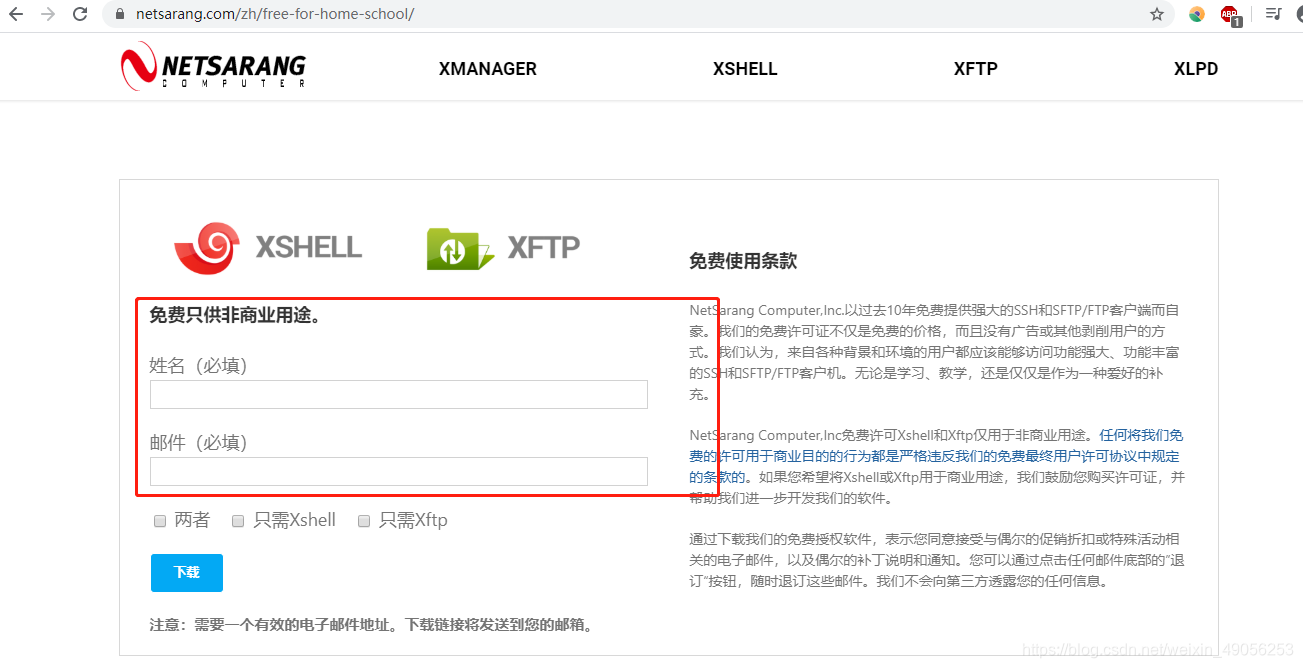Image resolution: width=1303 pixels, height=668 pixels.
Task: Open the XLPD menu item
Action: [x=1196, y=69]
